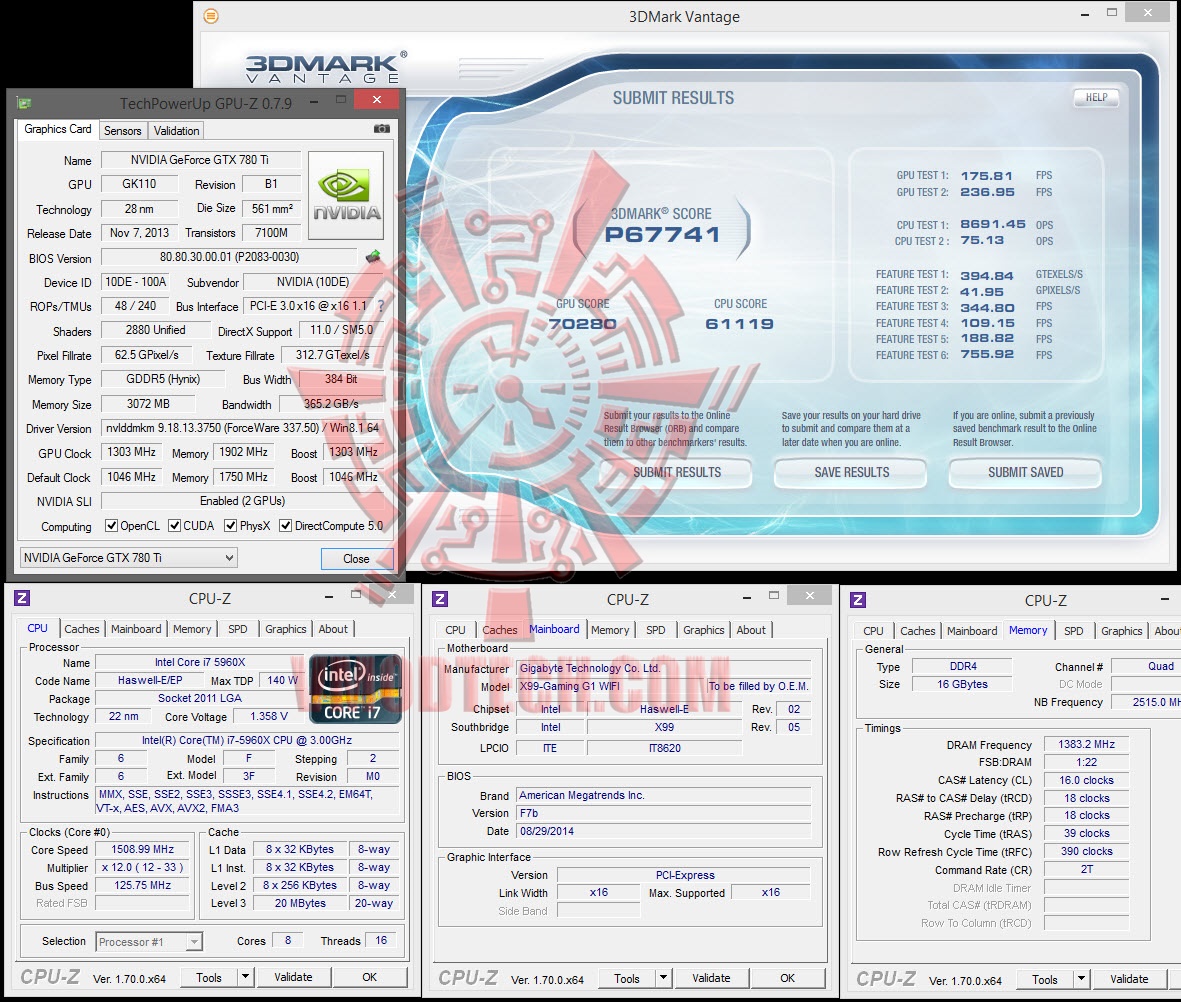Click the 3DMark Vantage orange title bar icon
This screenshot has height=1002, width=1181.
coord(212,15)
